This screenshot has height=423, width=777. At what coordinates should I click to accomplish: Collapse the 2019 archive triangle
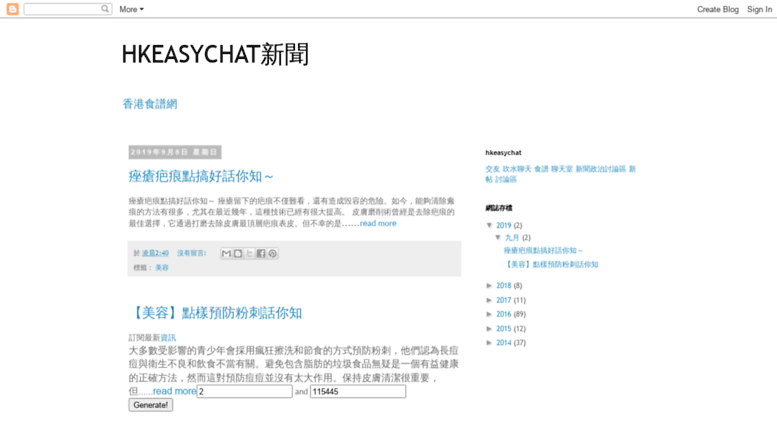[490, 225]
